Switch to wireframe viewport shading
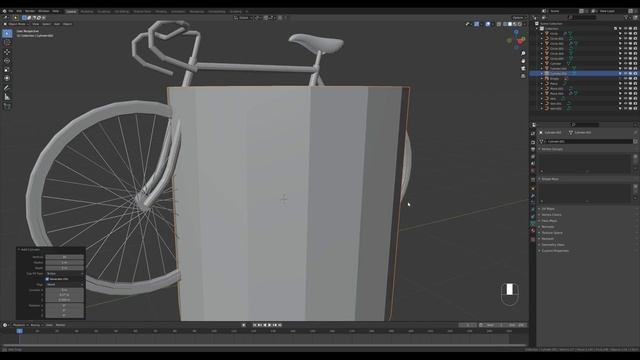640x360 pixels. 505,24
